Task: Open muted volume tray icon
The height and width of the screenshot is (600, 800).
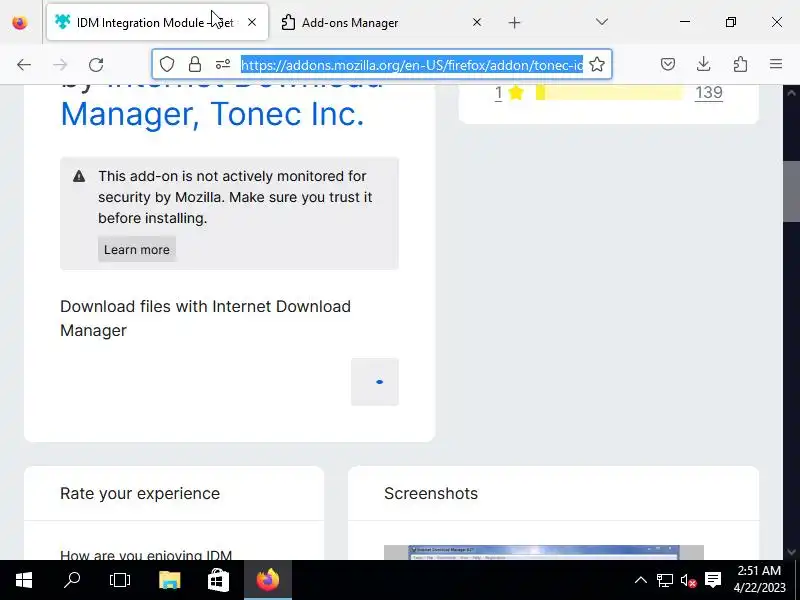Action: click(x=688, y=580)
